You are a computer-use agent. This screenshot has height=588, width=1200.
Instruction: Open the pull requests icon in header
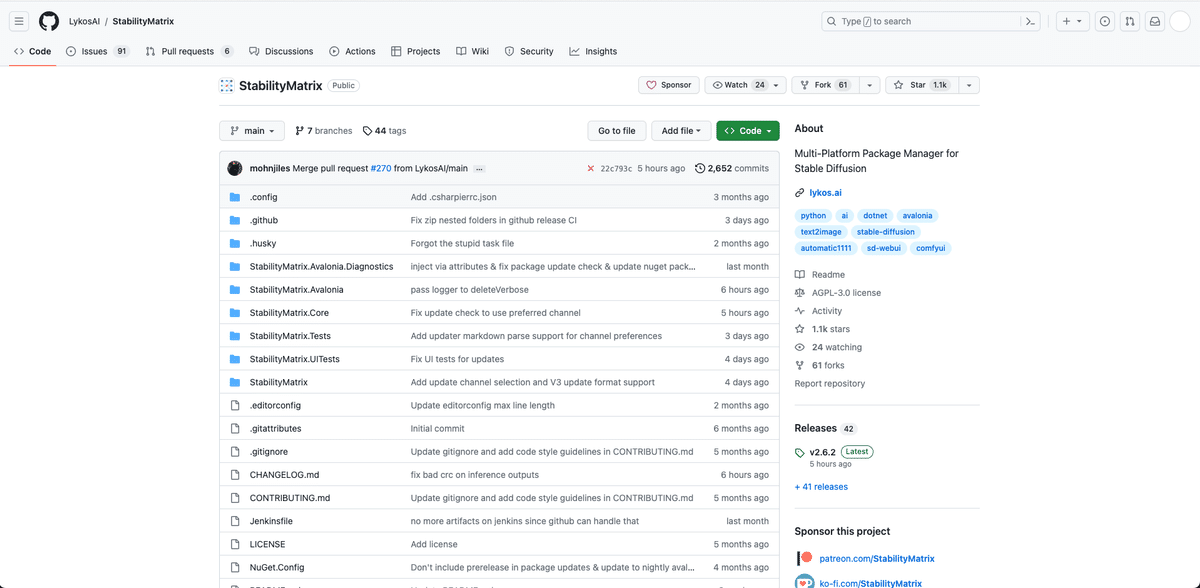tap(1130, 21)
